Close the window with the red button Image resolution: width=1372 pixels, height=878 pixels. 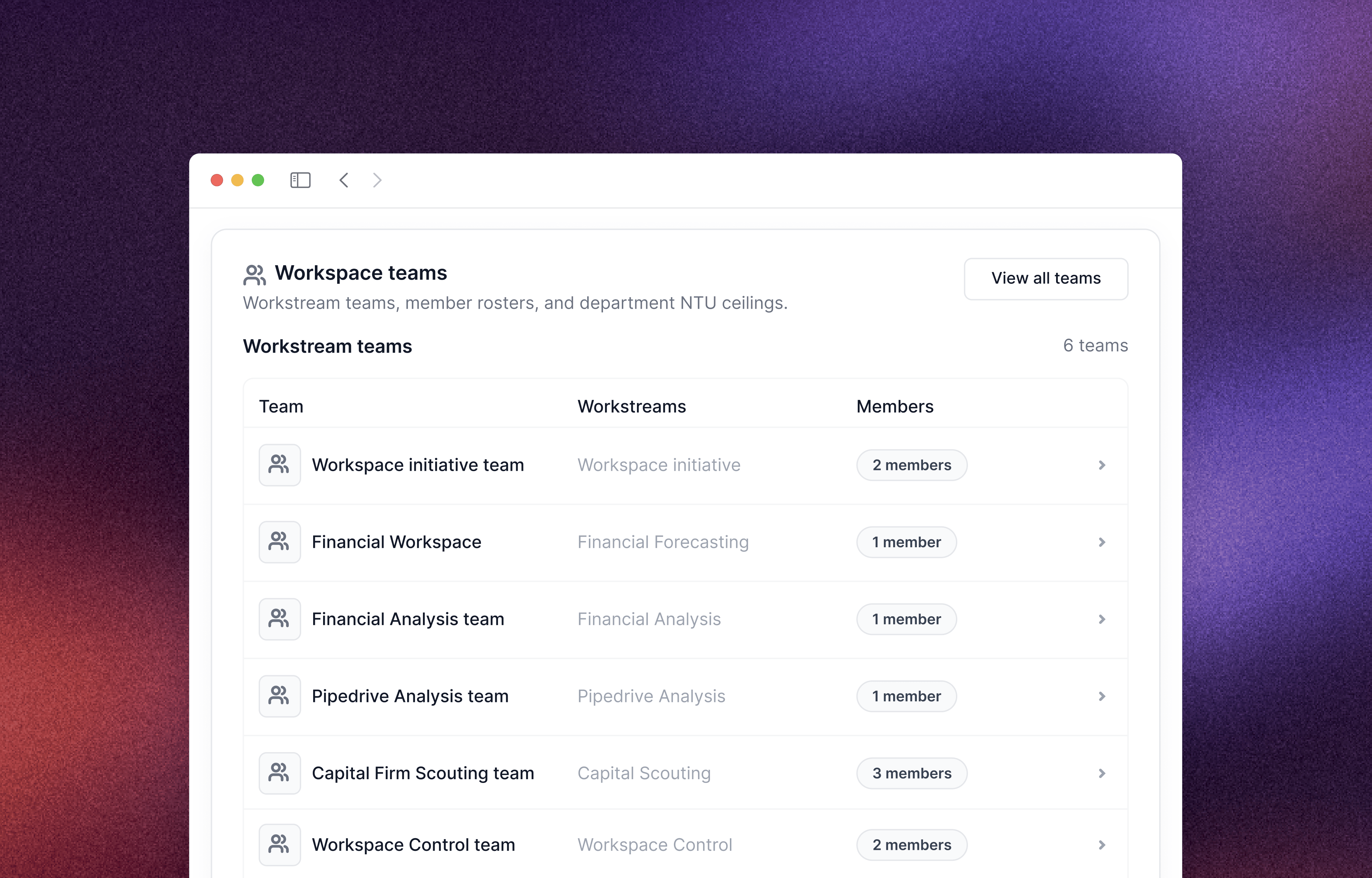[x=216, y=180]
